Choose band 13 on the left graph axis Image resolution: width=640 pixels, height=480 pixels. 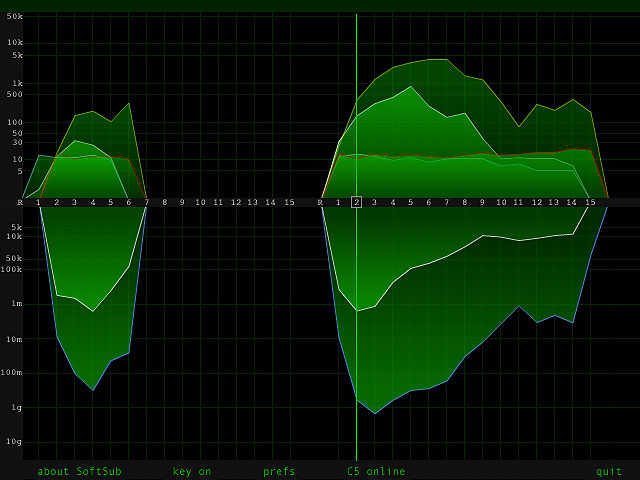(x=254, y=202)
